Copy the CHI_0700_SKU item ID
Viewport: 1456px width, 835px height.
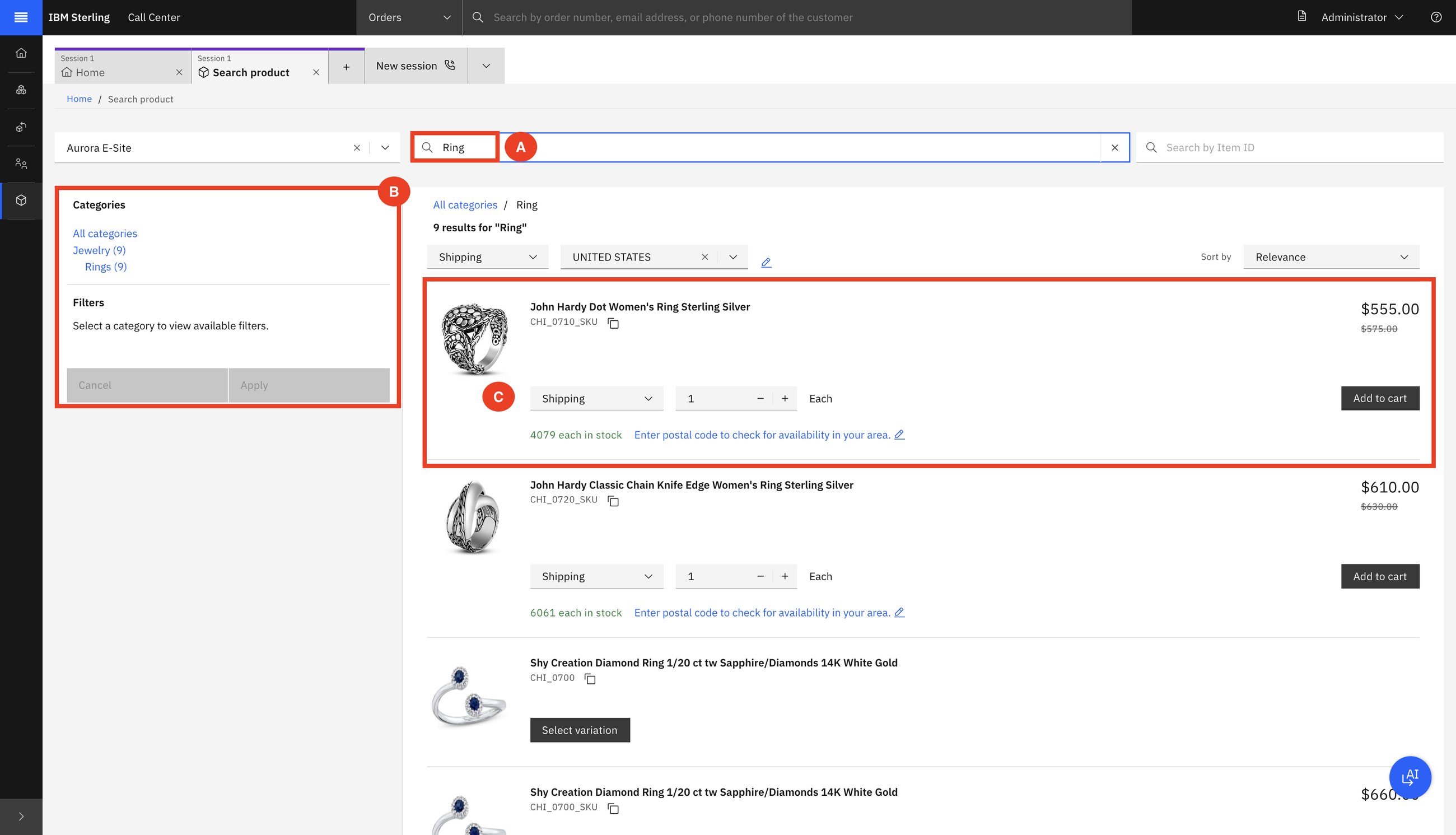tap(613, 809)
